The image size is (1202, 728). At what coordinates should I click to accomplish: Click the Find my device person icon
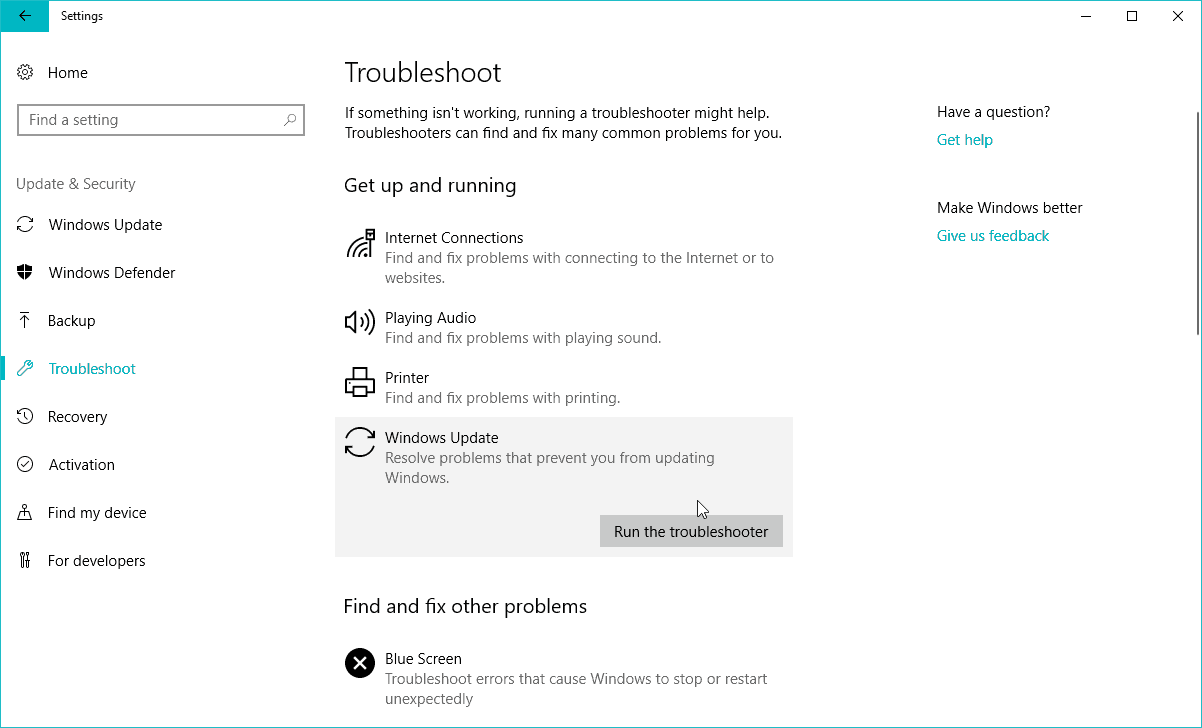(x=26, y=513)
